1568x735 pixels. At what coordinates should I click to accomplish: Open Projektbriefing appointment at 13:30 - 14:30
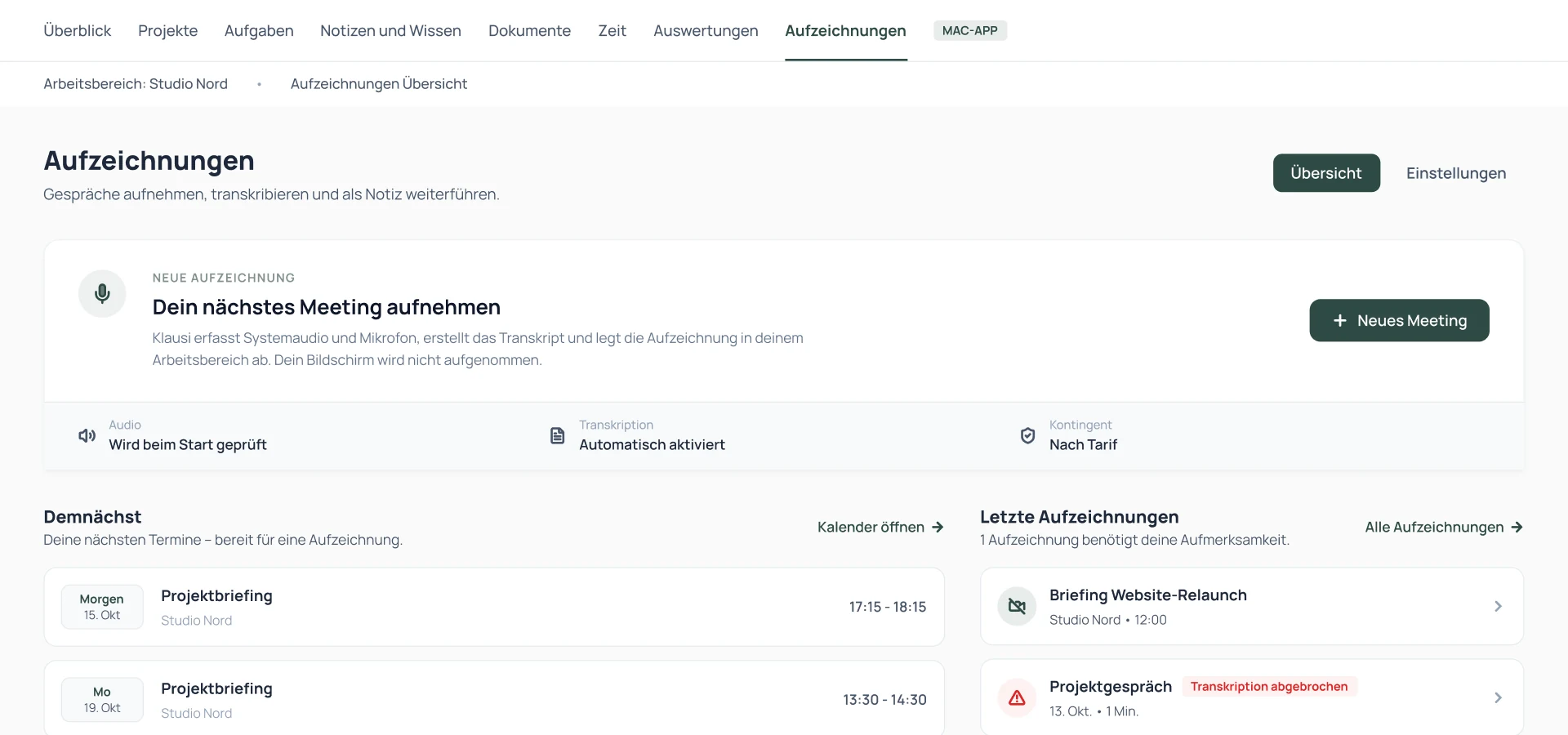pyautogui.click(x=494, y=699)
